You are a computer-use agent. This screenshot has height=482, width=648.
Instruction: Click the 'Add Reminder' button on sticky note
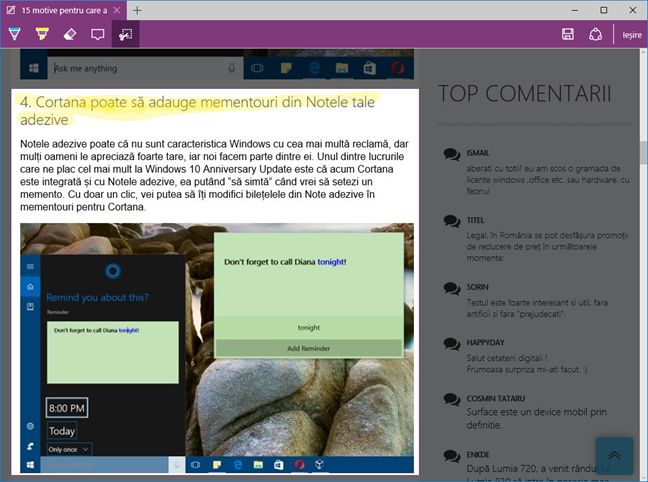(x=309, y=348)
